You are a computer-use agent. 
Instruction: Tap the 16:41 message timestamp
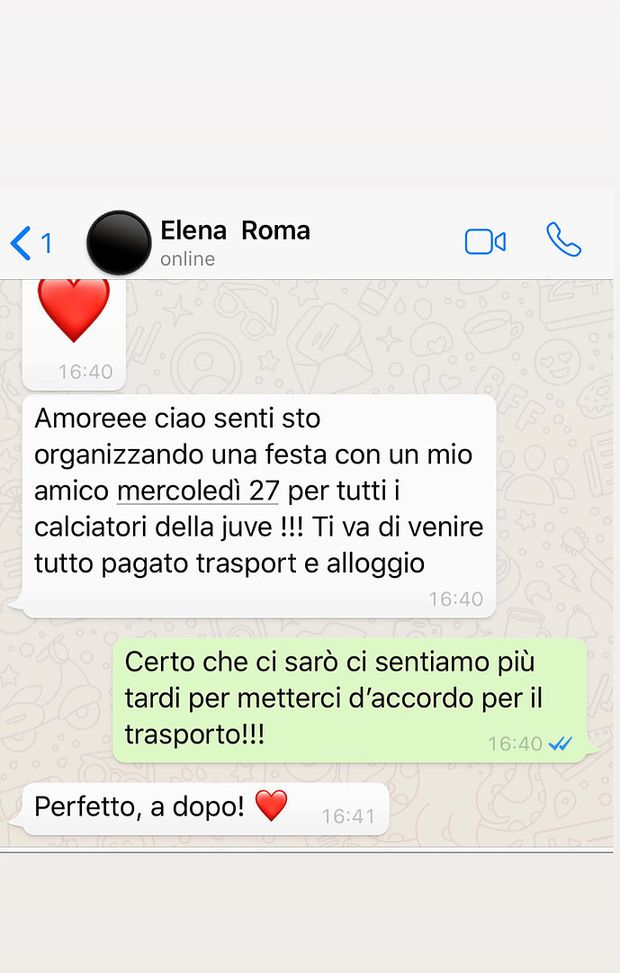[x=348, y=816]
